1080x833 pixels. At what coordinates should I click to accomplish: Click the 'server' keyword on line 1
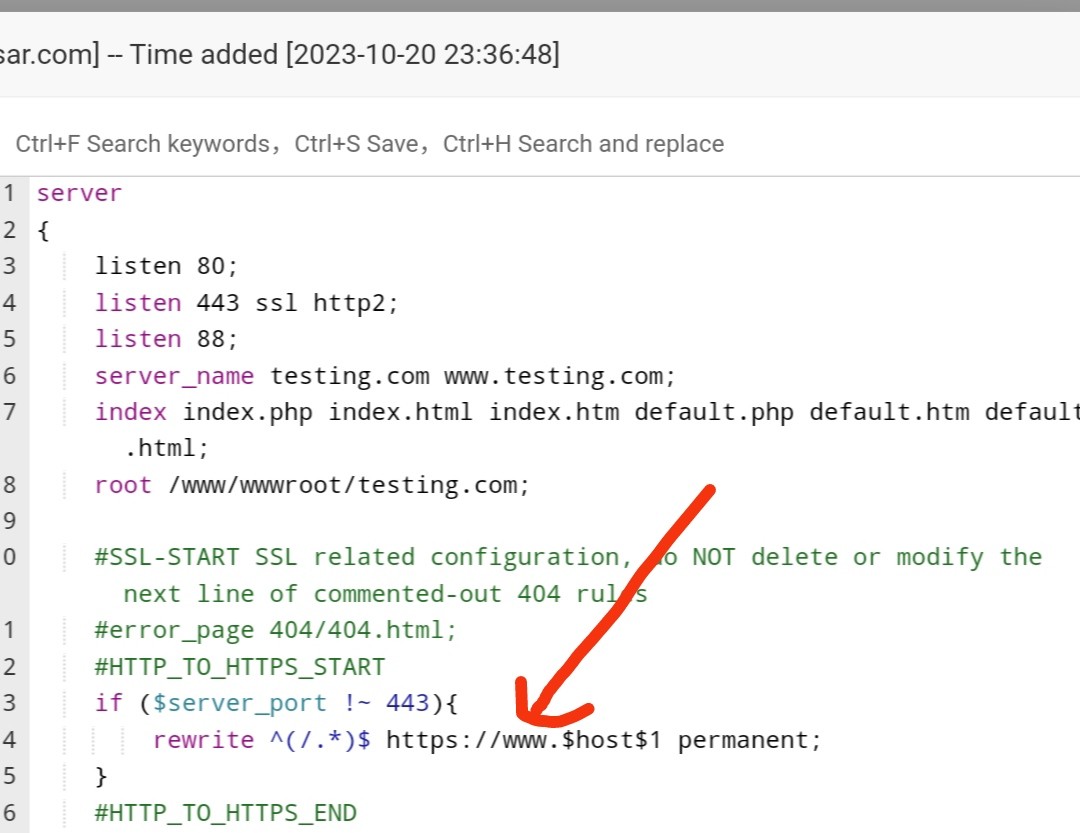tap(79, 194)
